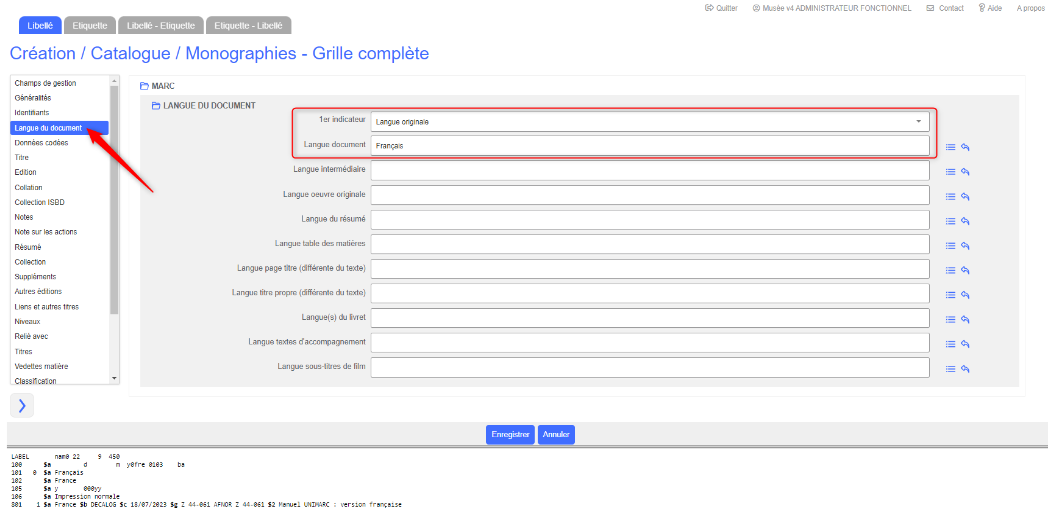Click the Quitter icon in top bar

pyautogui.click(x=710, y=8)
